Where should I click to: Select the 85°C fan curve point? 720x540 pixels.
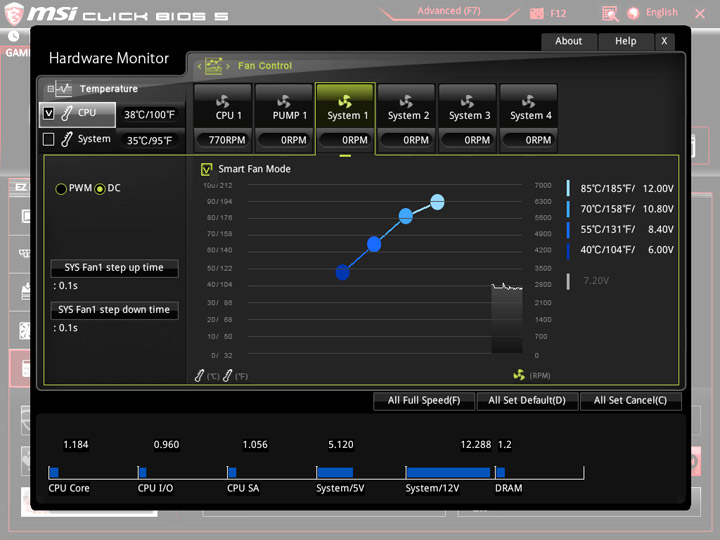click(x=437, y=202)
